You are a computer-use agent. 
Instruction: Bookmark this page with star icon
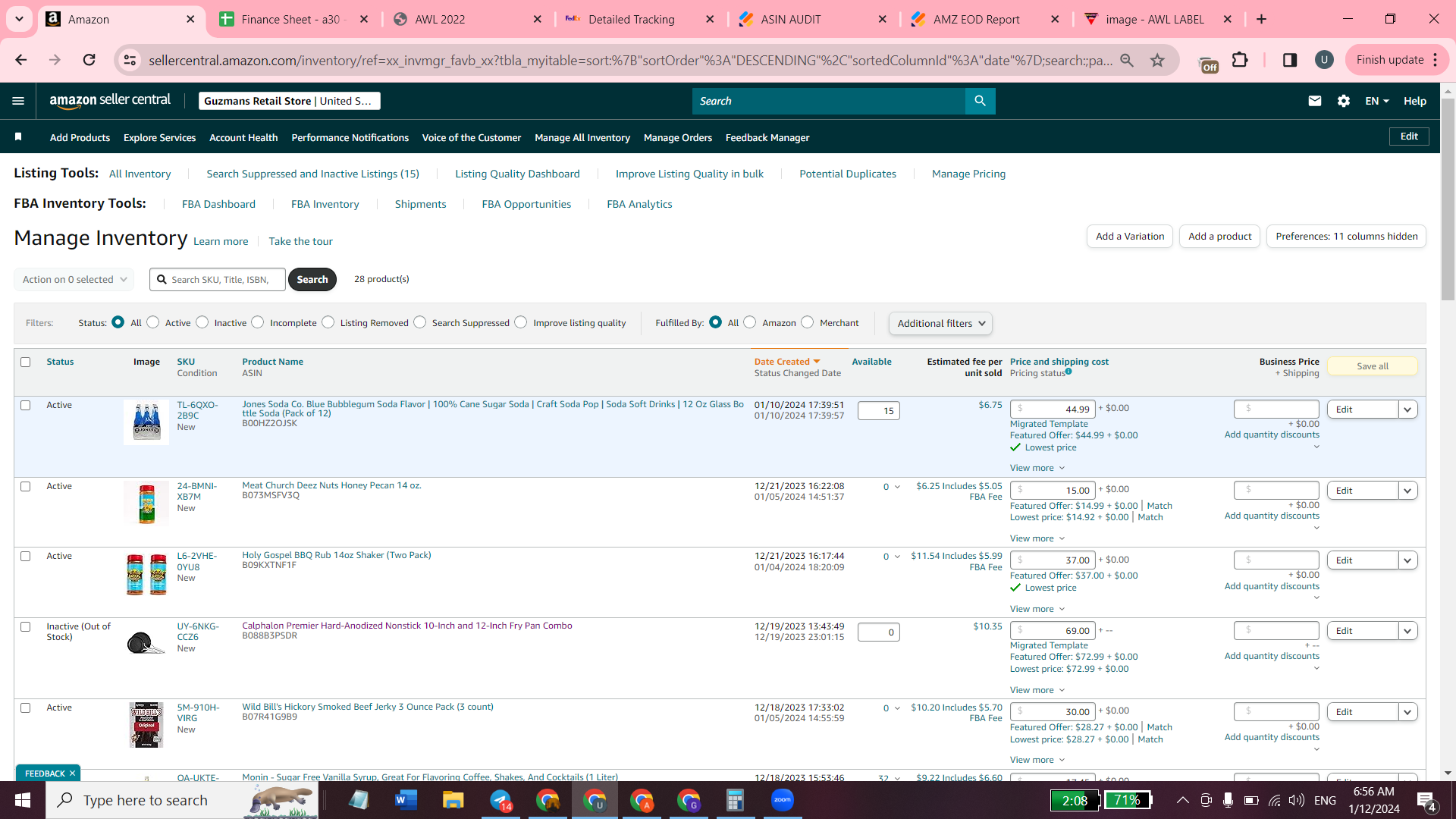pyautogui.click(x=1157, y=60)
